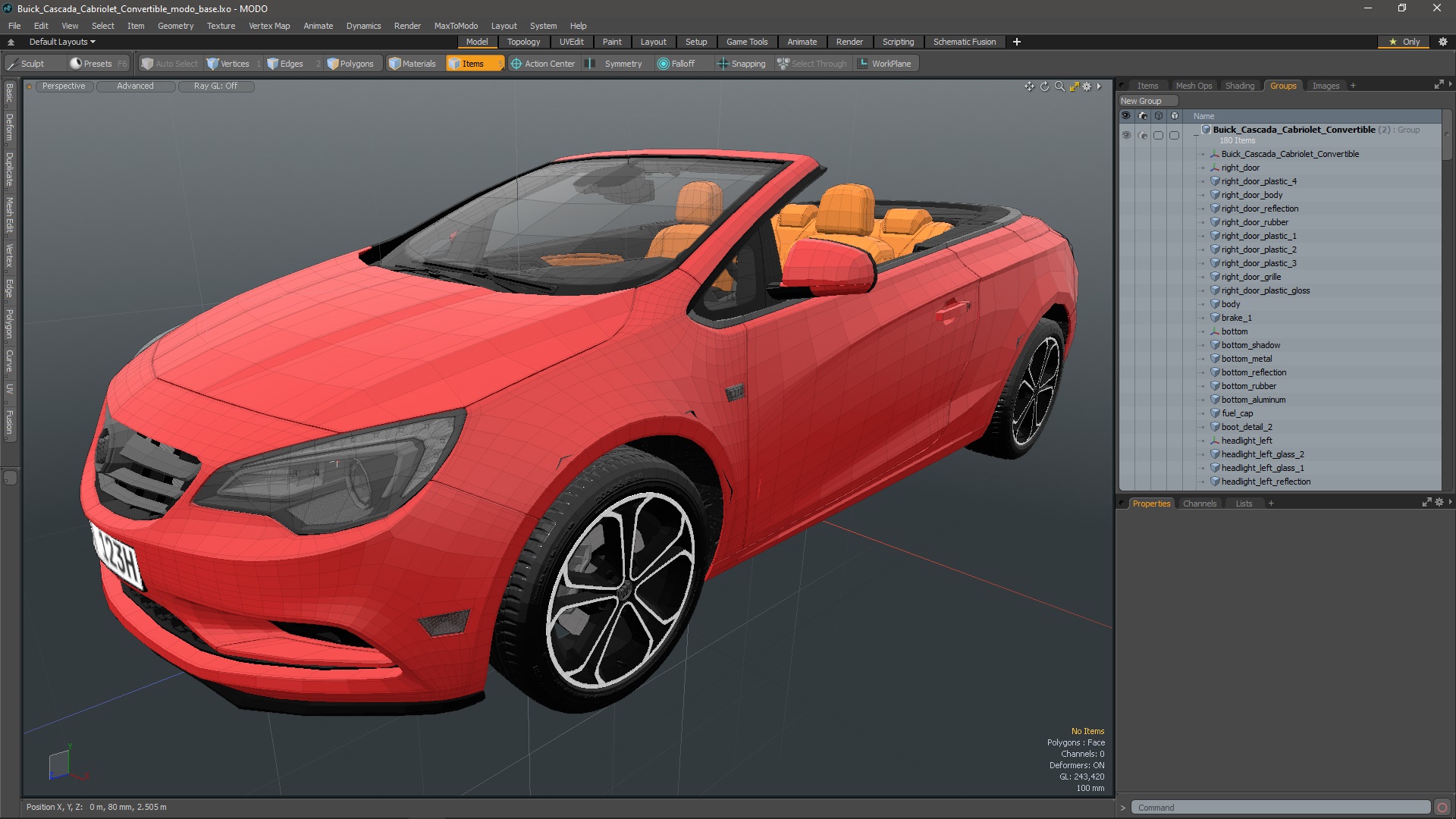
Task: Click the render camera column header
Action: click(1142, 116)
